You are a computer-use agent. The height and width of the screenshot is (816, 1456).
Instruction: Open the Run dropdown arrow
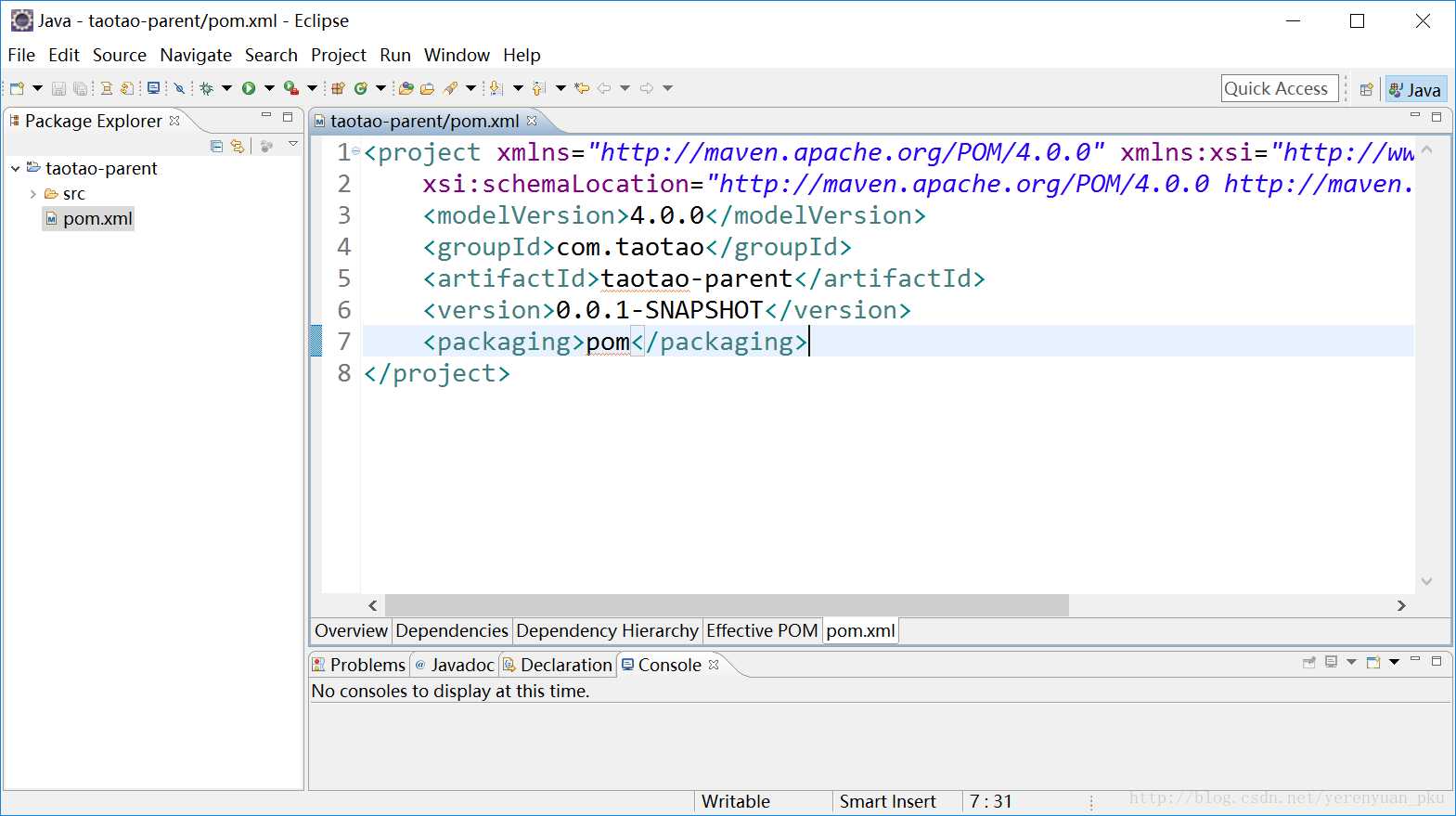(x=269, y=88)
